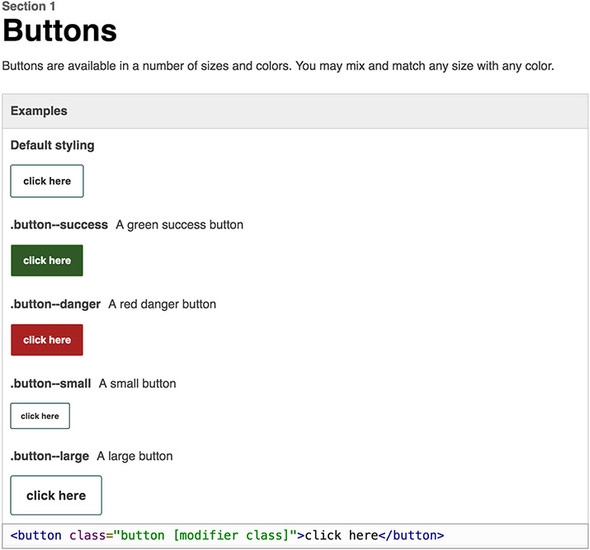Select the Buttons page heading
The image size is (590, 550).
[x=60, y=30]
